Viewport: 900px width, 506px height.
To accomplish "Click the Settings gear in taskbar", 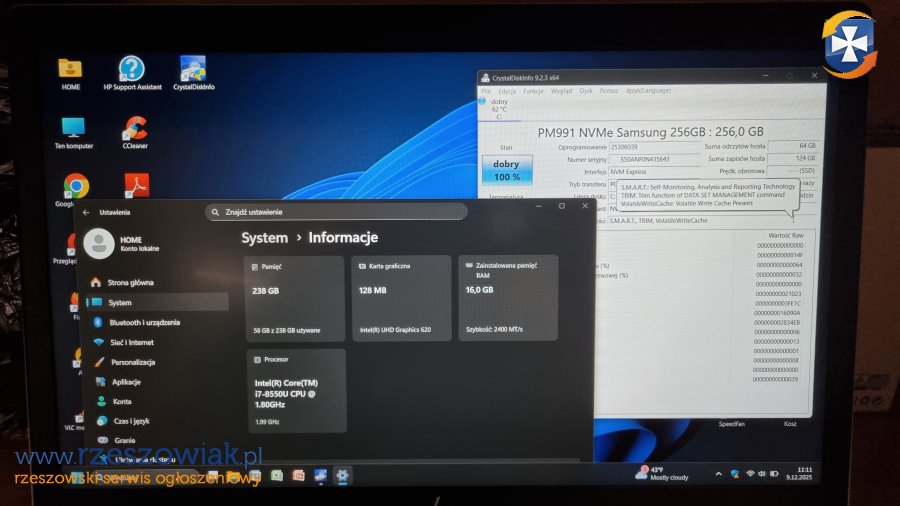I will pos(343,476).
